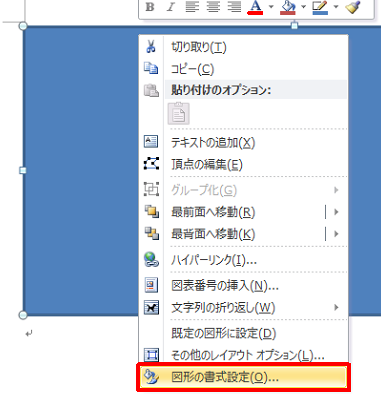Click the layout options icon

click(151, 355)
